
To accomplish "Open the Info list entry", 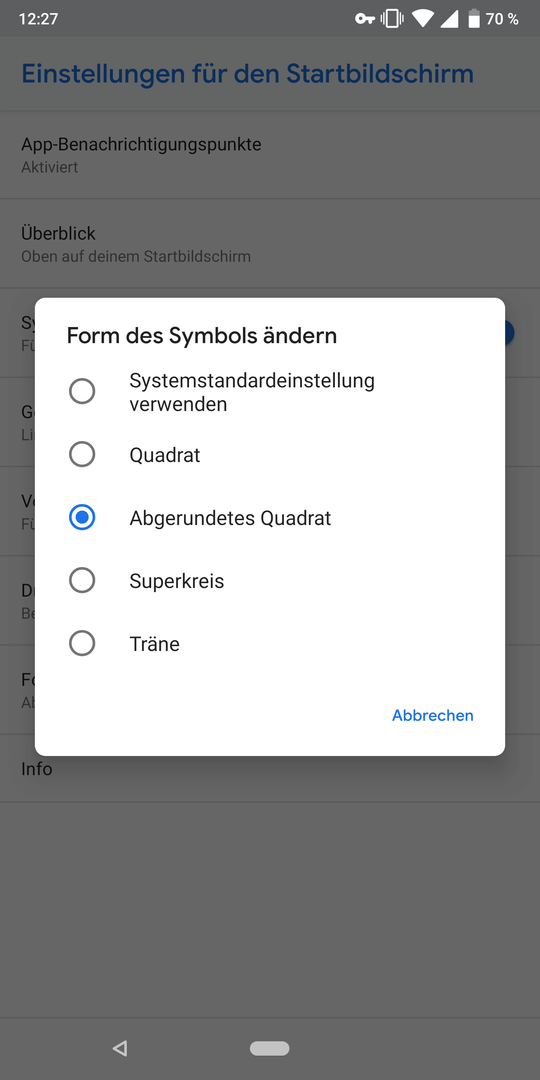I will (x=270, y=769).
